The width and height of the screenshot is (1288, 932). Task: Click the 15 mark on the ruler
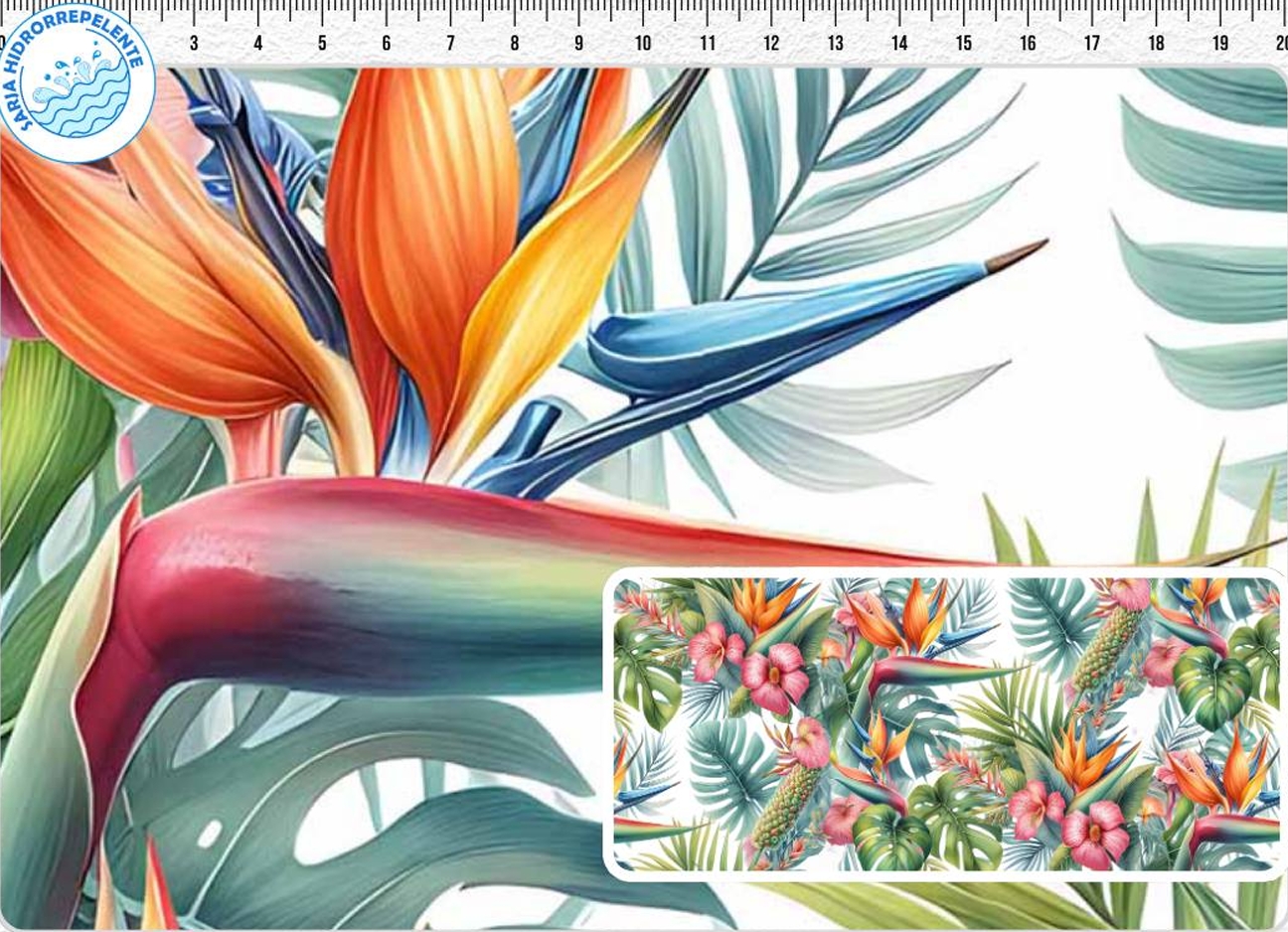pos(963,43)
